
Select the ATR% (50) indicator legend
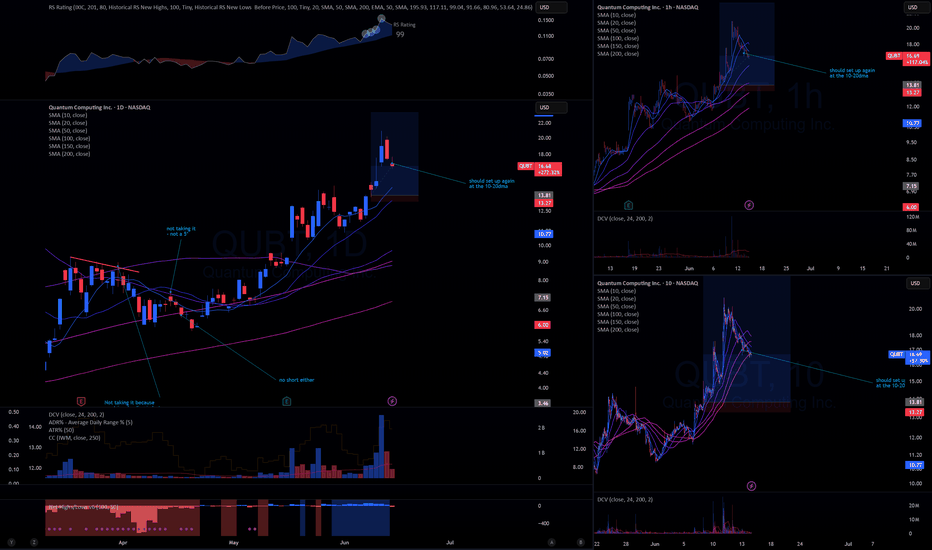tap(61, 430)
